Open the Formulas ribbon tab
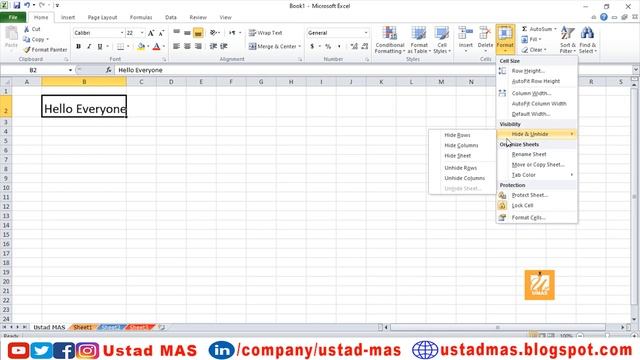Image resolution: width=640 pixels, height=360 pixels. [x=141, y=18]
